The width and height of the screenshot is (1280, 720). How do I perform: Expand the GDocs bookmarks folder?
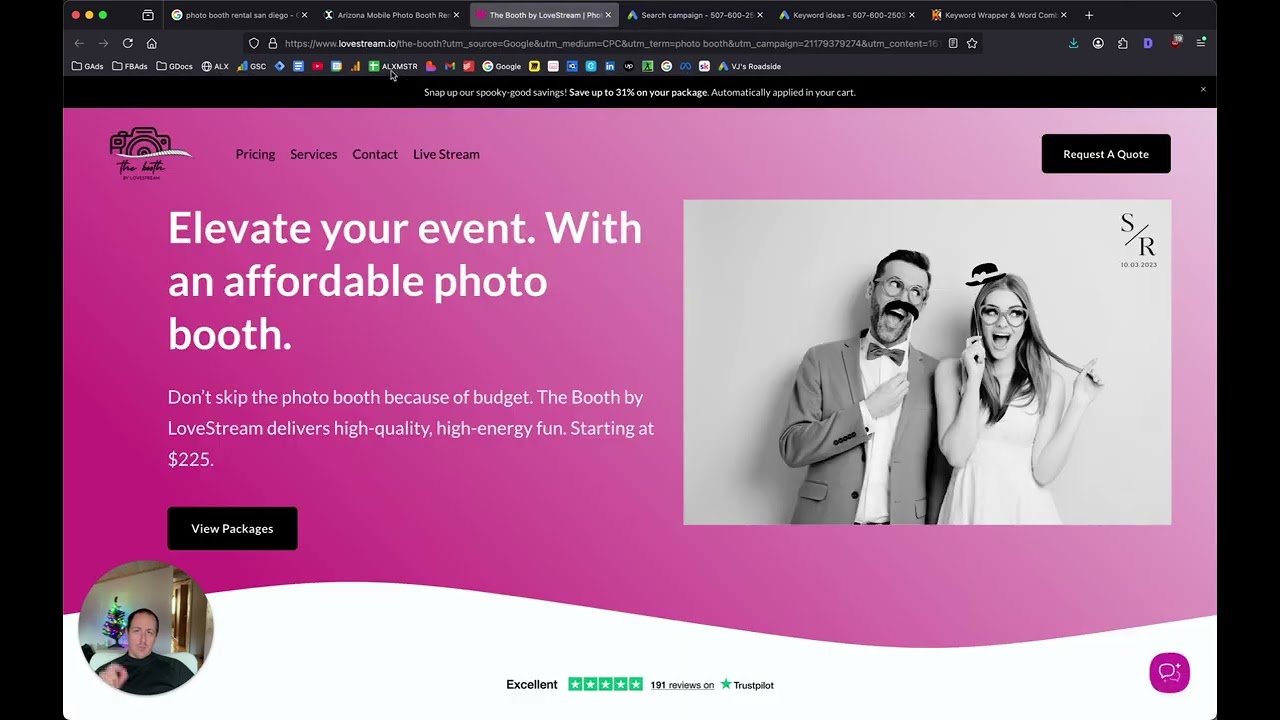pyautogui.click(x=175, y=66)
